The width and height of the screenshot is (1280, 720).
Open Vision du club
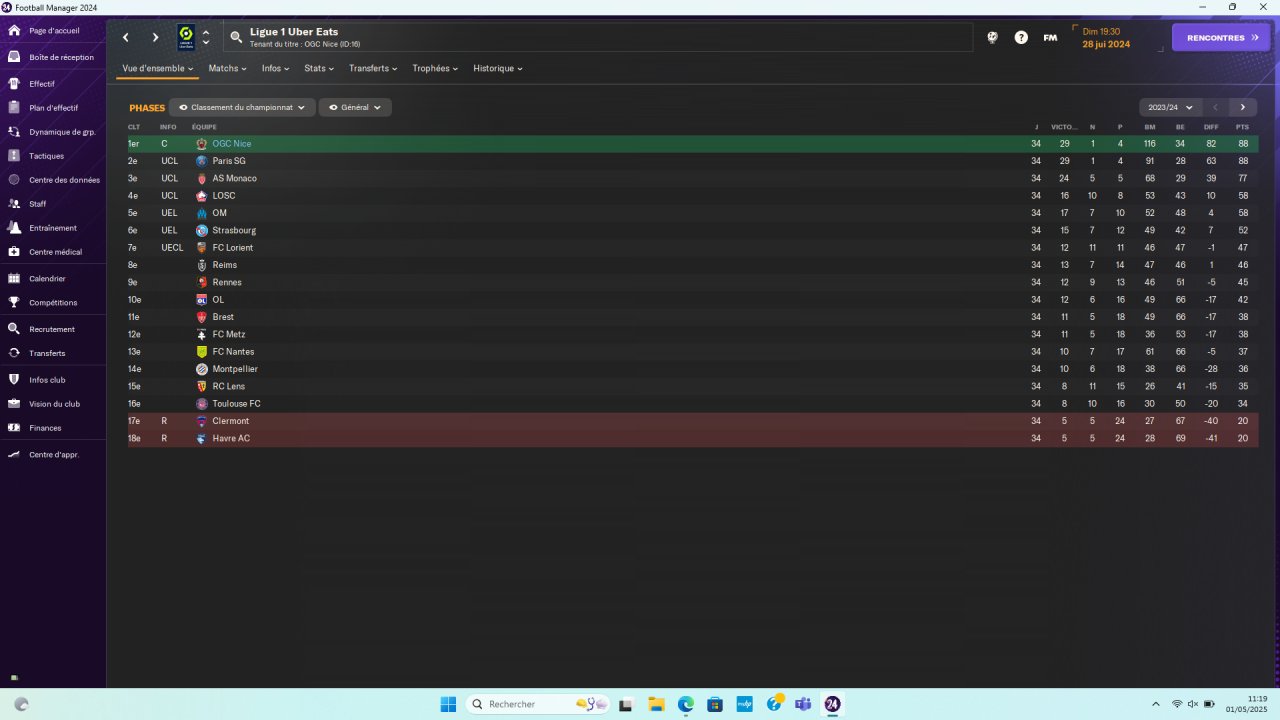(53, 404)
